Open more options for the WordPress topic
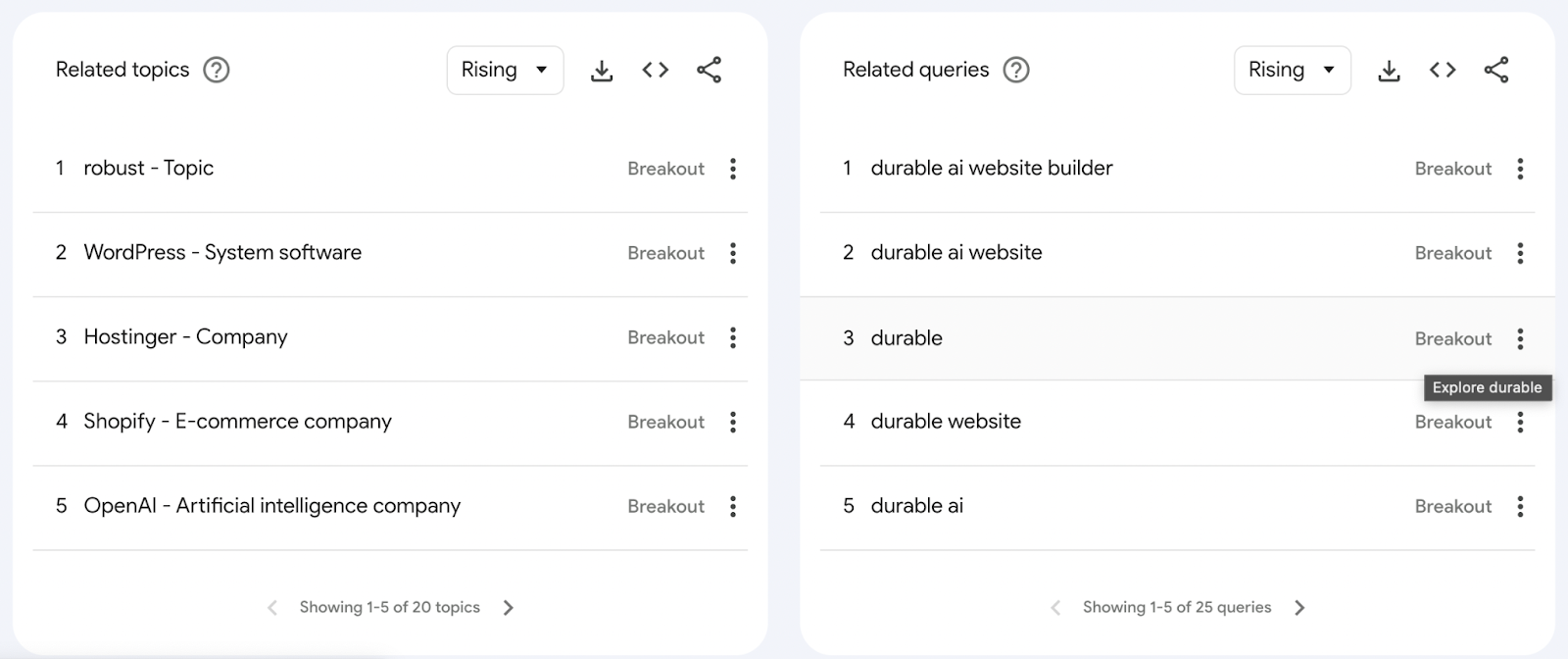This screenshot has height=659, width=1568. point(732,253)
